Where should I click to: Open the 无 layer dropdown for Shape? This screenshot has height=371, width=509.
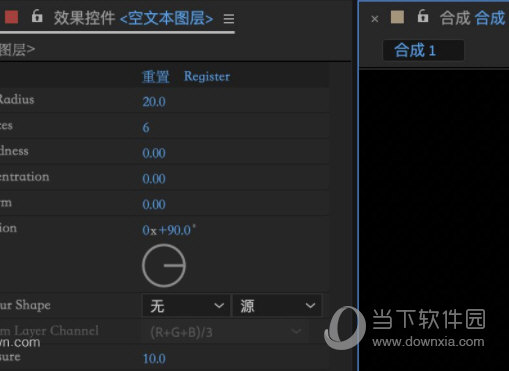pyautogui.click(x=186, y=305)
